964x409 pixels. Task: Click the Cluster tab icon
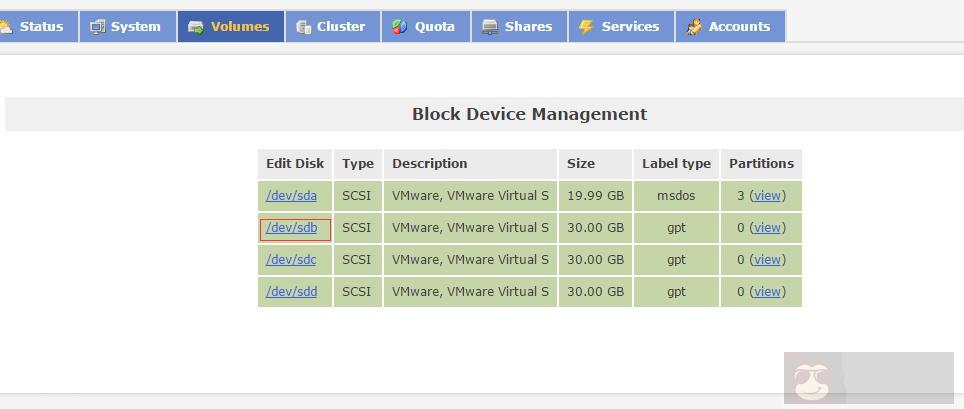[303, 27]
